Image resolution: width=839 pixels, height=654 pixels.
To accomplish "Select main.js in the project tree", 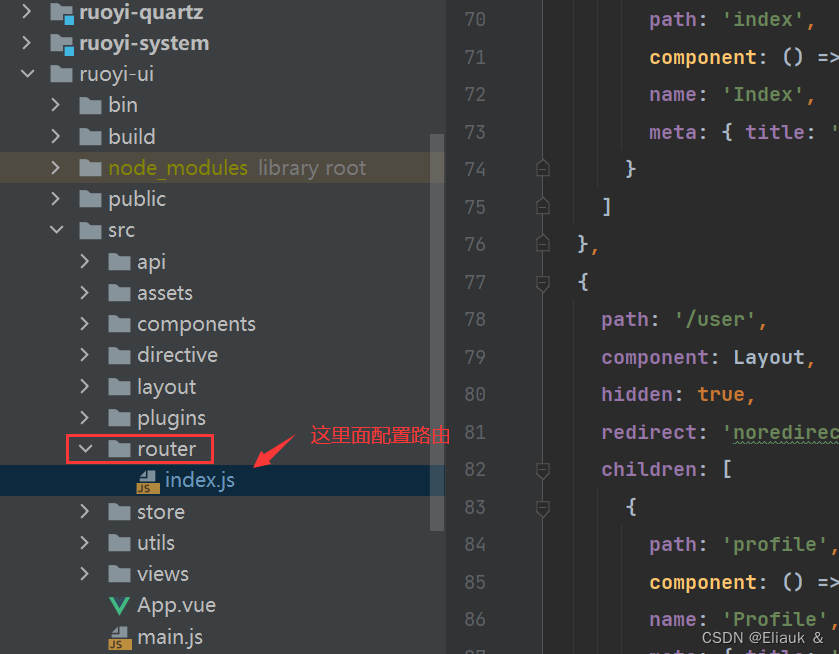I will coord(170,637).
